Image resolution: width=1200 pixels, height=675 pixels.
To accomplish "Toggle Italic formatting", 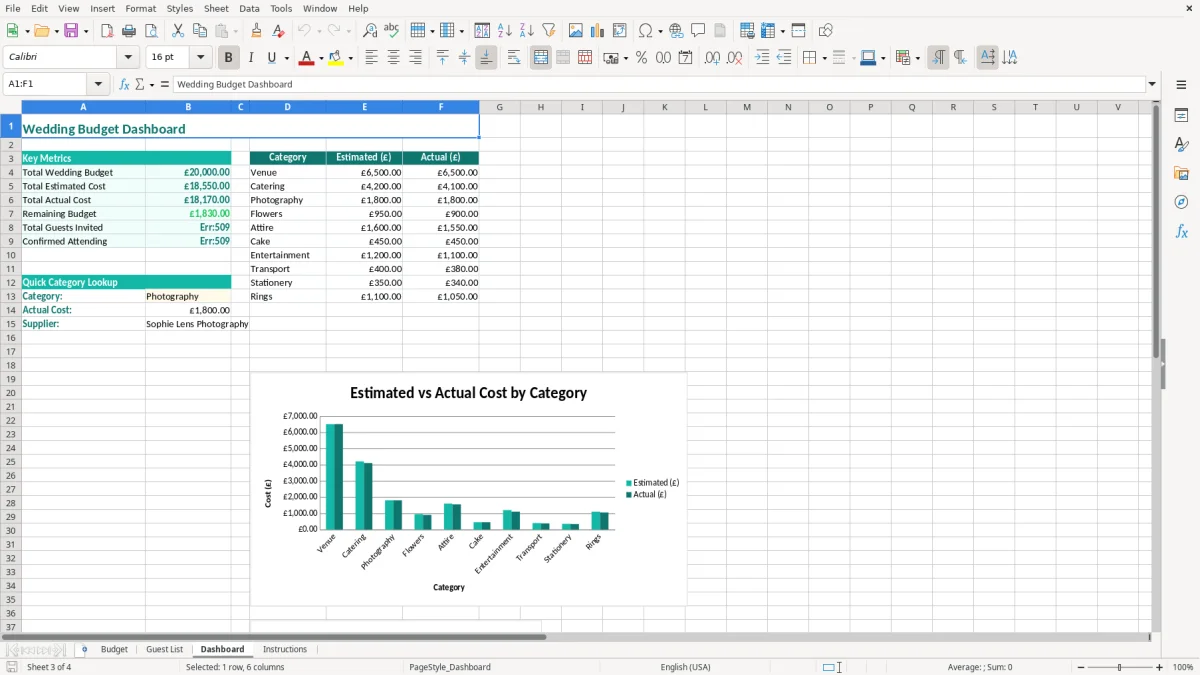I will click(x=251, y=57).
